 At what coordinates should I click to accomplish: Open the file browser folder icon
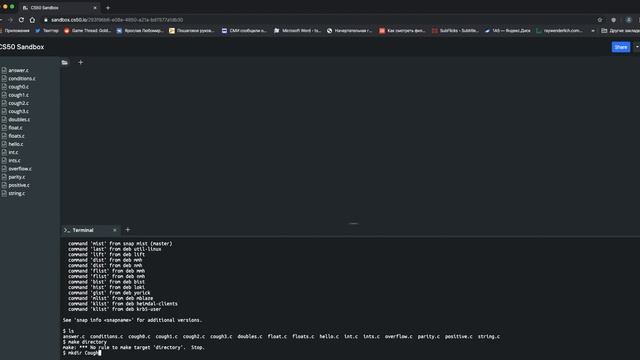64,62
